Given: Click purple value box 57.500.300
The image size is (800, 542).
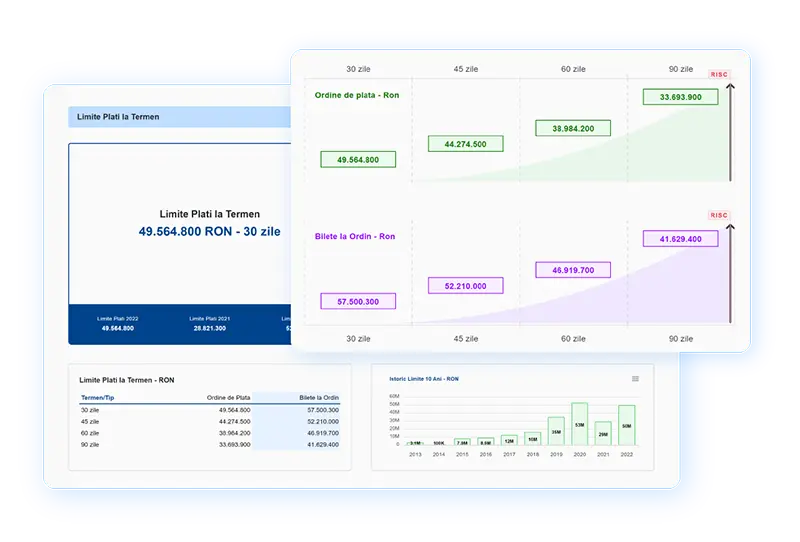Looking at the screenshot, I should [x=357, y=301].
